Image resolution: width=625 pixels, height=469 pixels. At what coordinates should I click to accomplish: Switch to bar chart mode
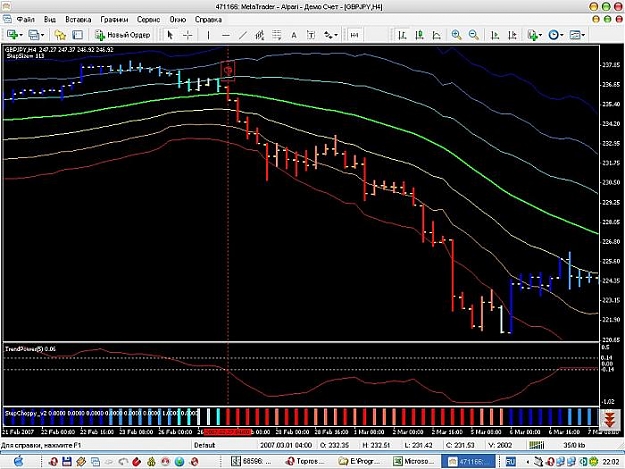pos(402,35)
